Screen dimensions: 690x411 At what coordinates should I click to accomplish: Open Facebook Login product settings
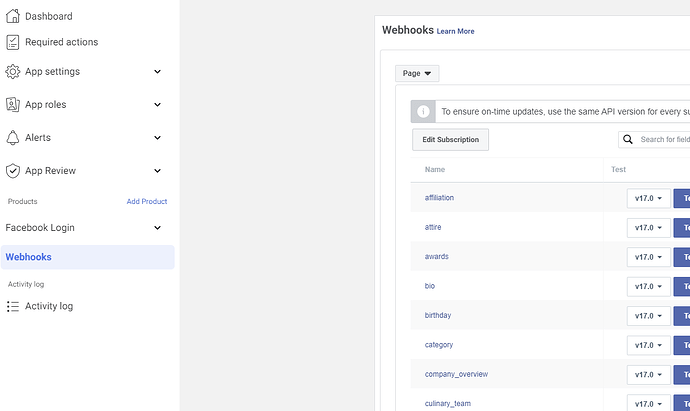(x=40, y=228)
